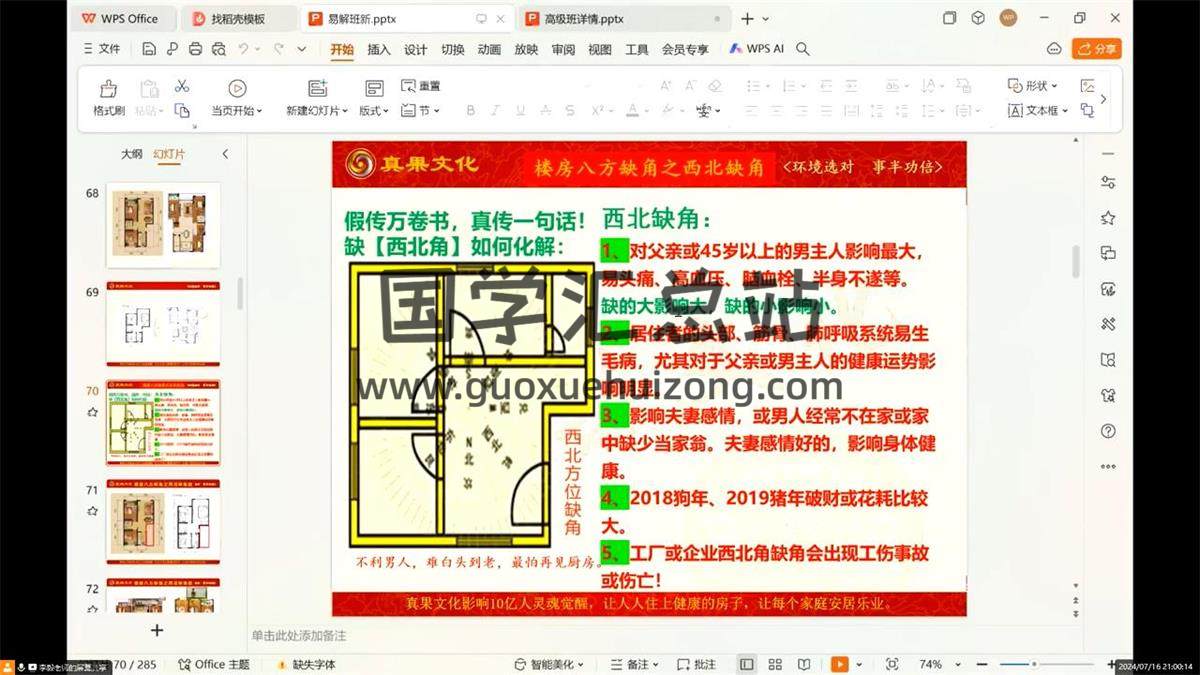
Task: Click the save icon in quick access bar
Action: pyautogui.click(x=149, y=49)
